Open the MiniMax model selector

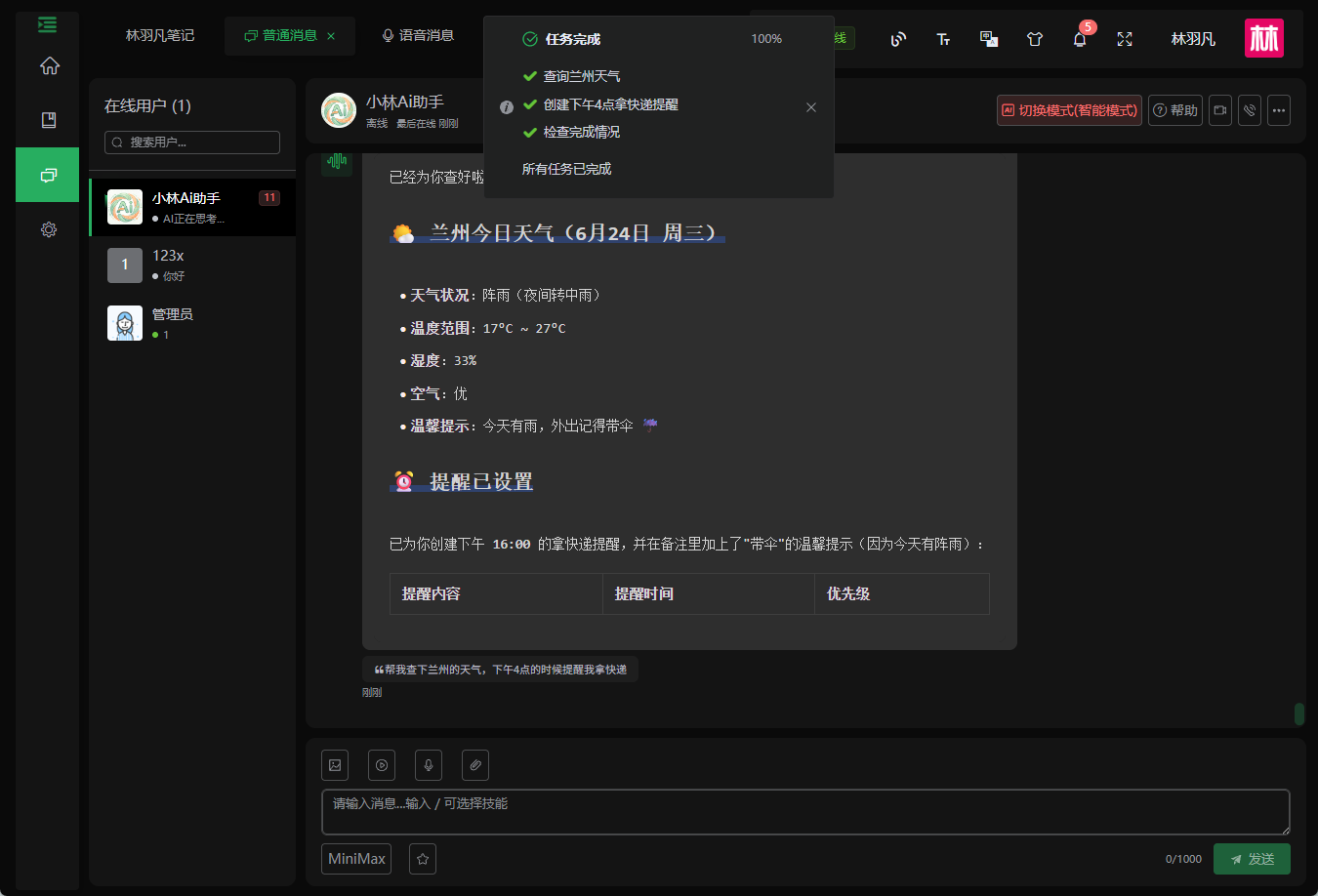click(x=356, y=859)
